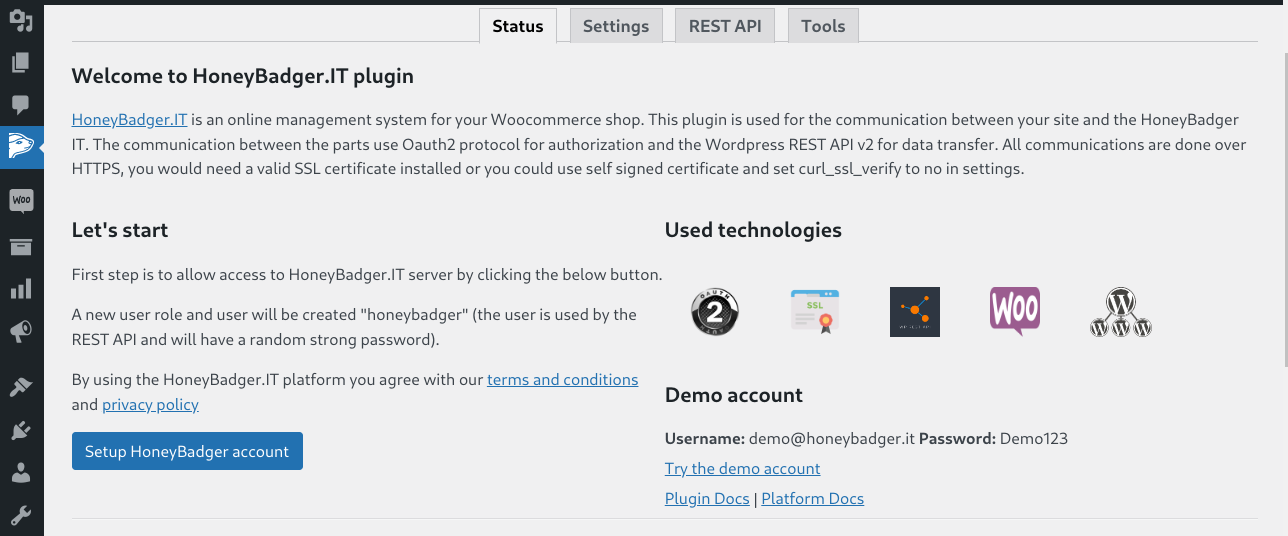Open the Media library sidebar icon

(x=21, y=20)
